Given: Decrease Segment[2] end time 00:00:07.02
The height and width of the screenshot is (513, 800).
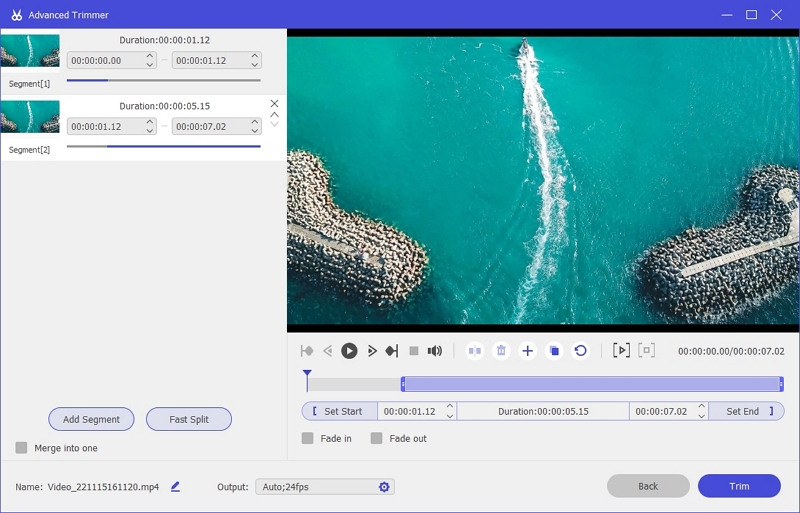Looking at the screenshot, I should (x=255, y=131).
